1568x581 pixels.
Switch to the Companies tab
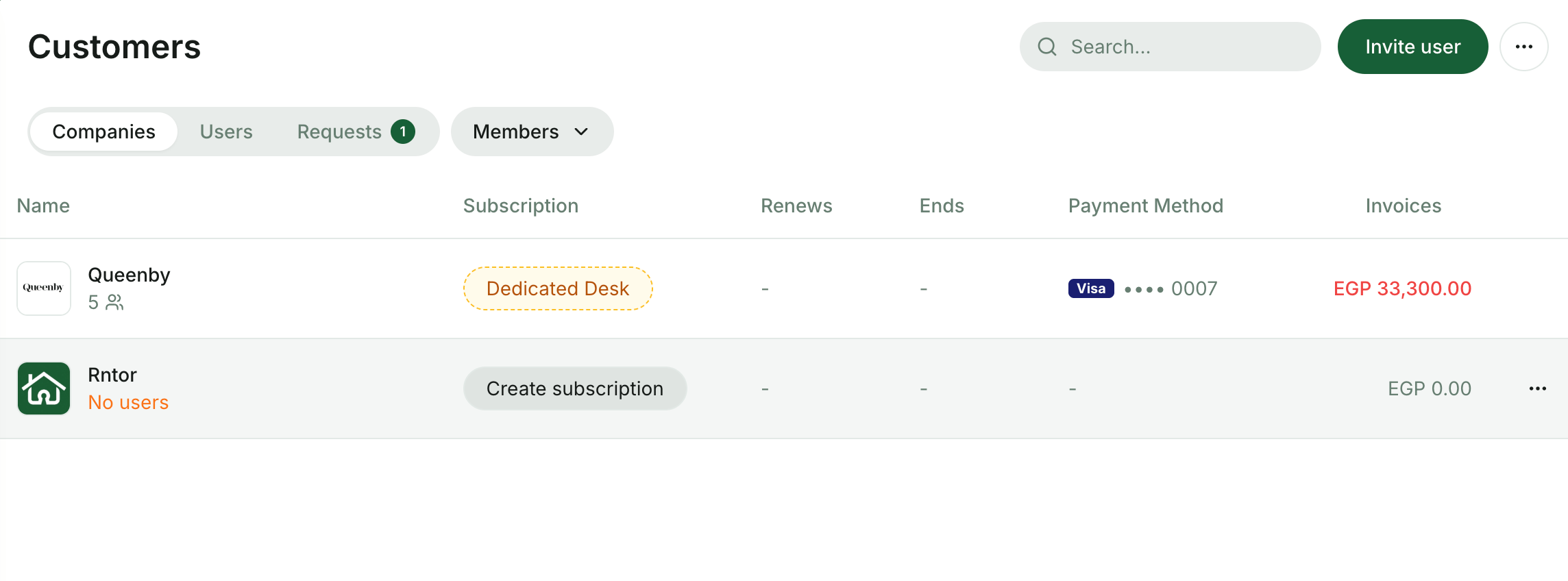click(x=104, y=132)
